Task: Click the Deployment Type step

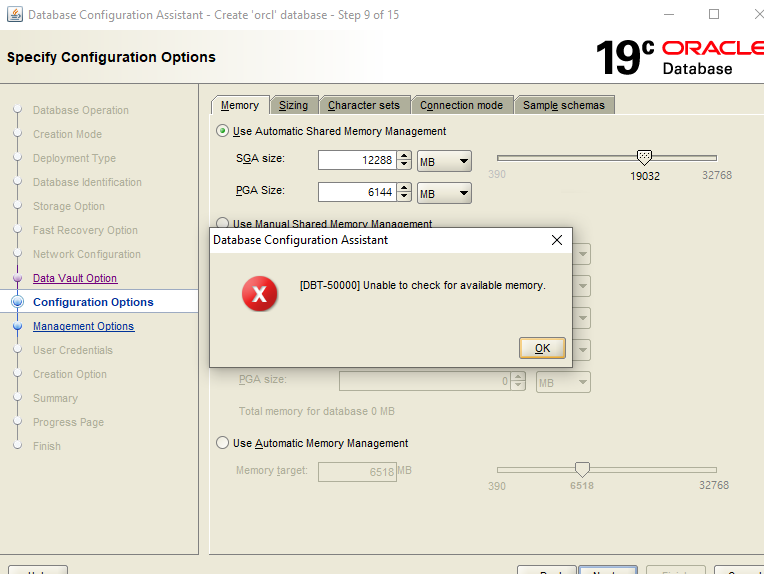Action: coord(75,158)
